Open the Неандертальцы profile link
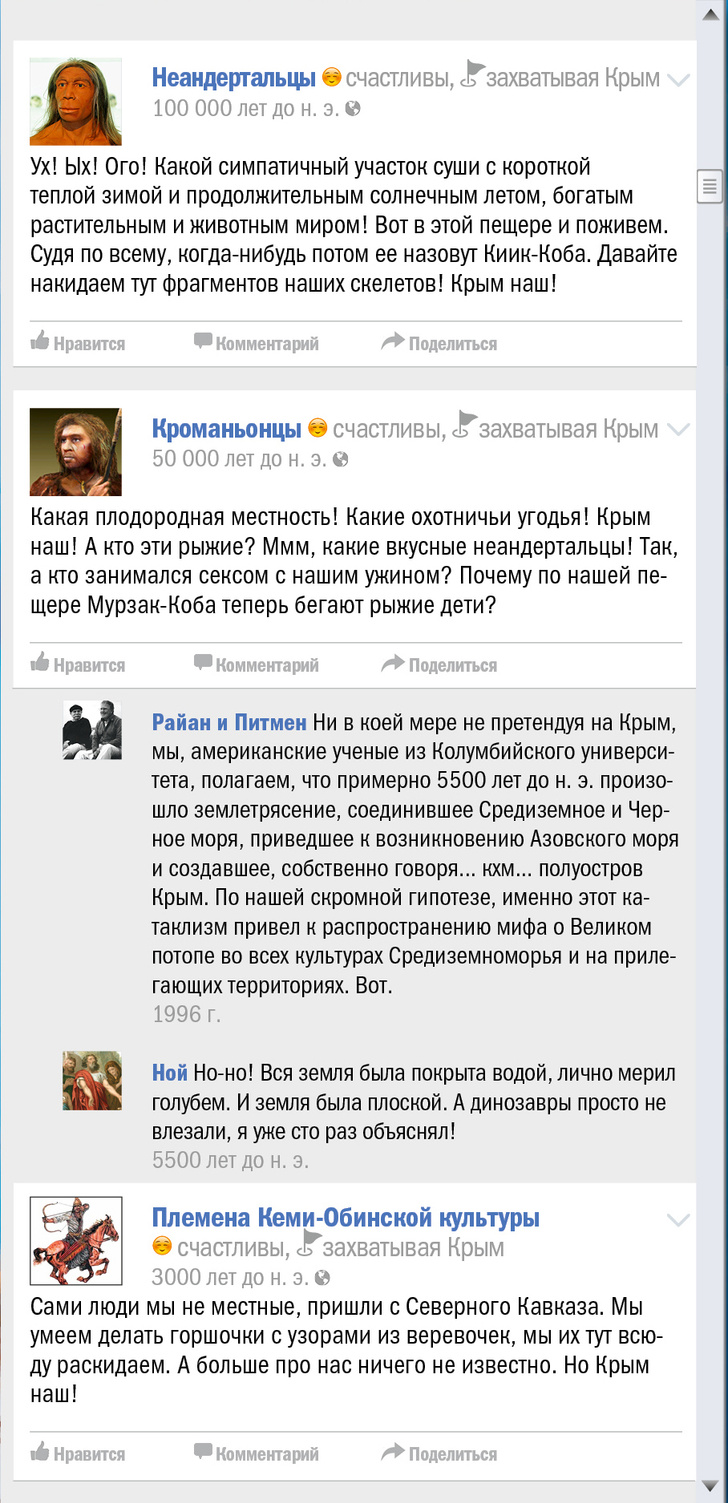The image size is (728, 1503). [x=233, y=77]
